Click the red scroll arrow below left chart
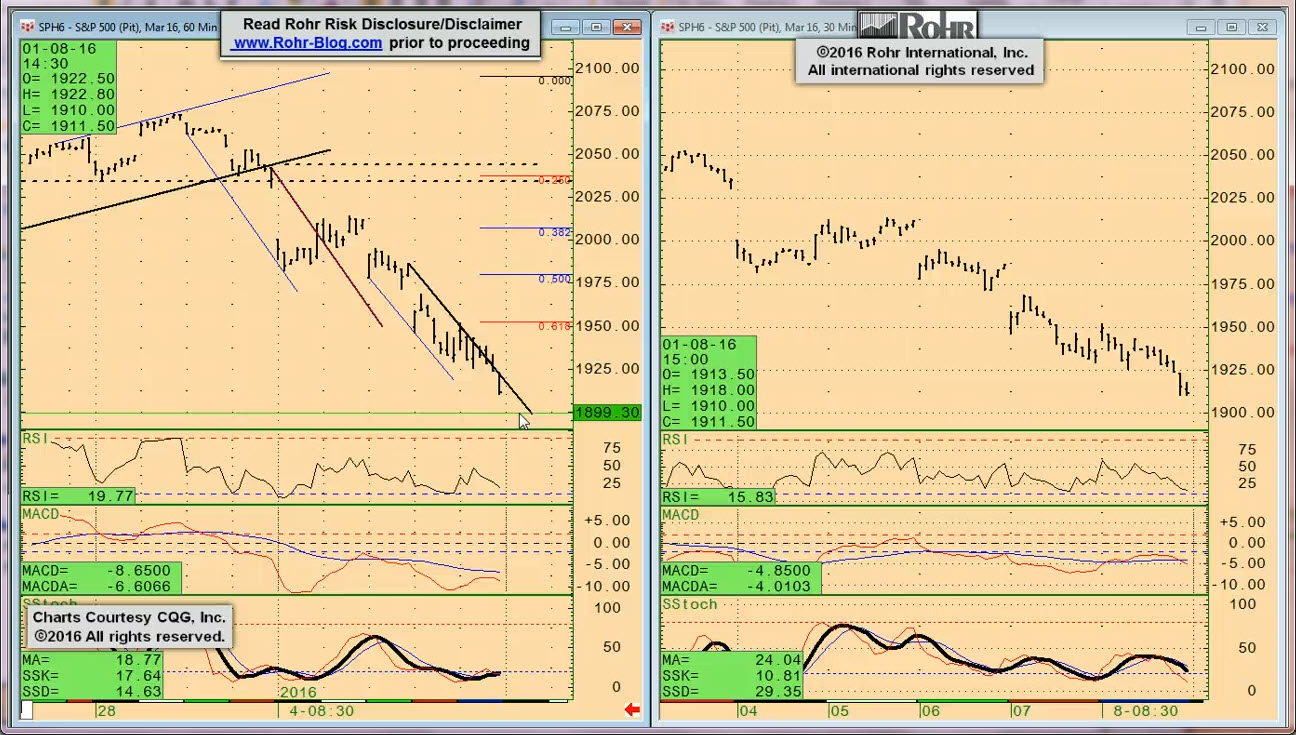Image resolution: width=1296 pixels, height=735 pixels. coord(631,710)
